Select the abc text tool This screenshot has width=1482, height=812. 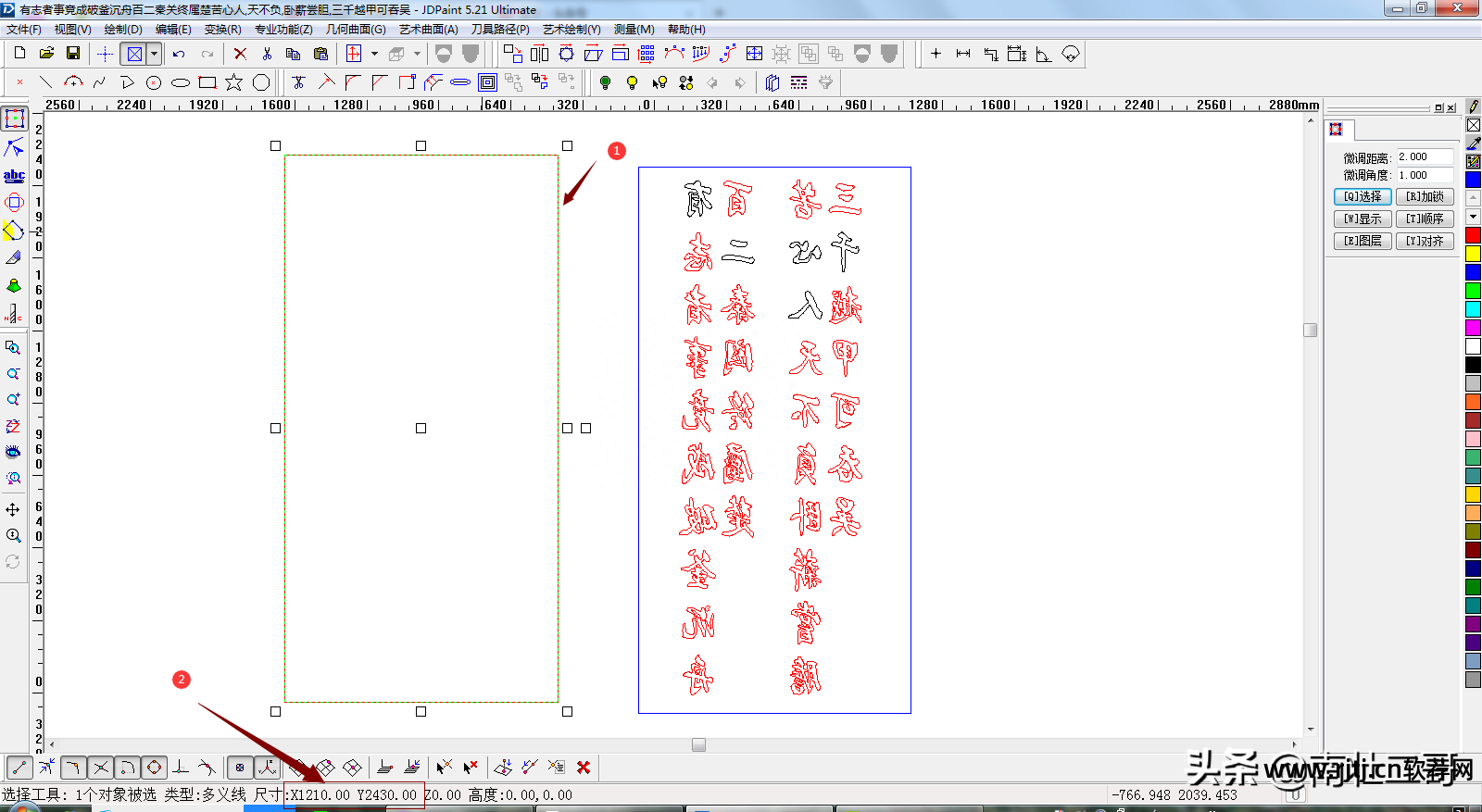(x=14, y=175)
